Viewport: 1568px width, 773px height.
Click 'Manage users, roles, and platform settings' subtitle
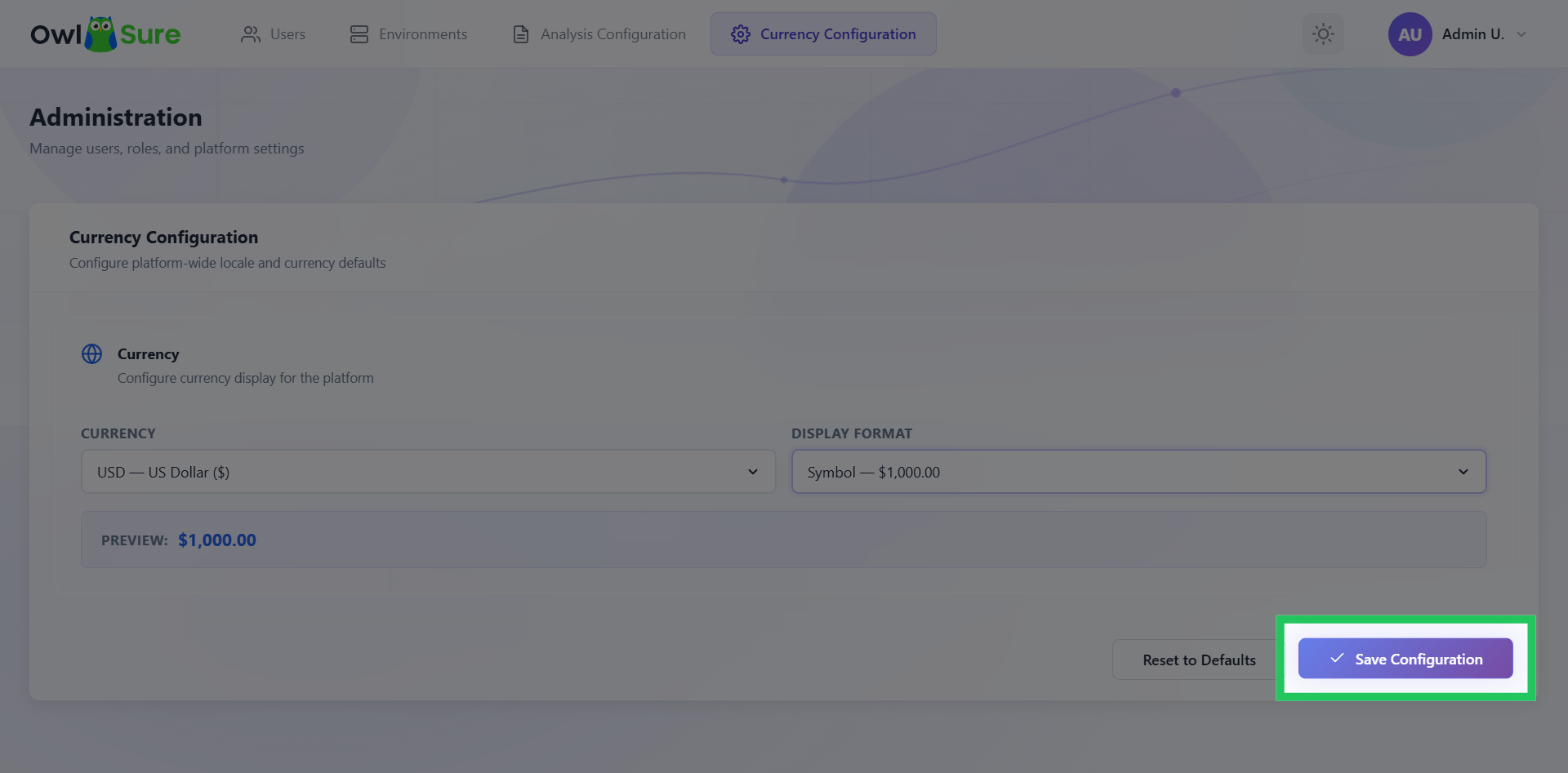coord(167,149)
